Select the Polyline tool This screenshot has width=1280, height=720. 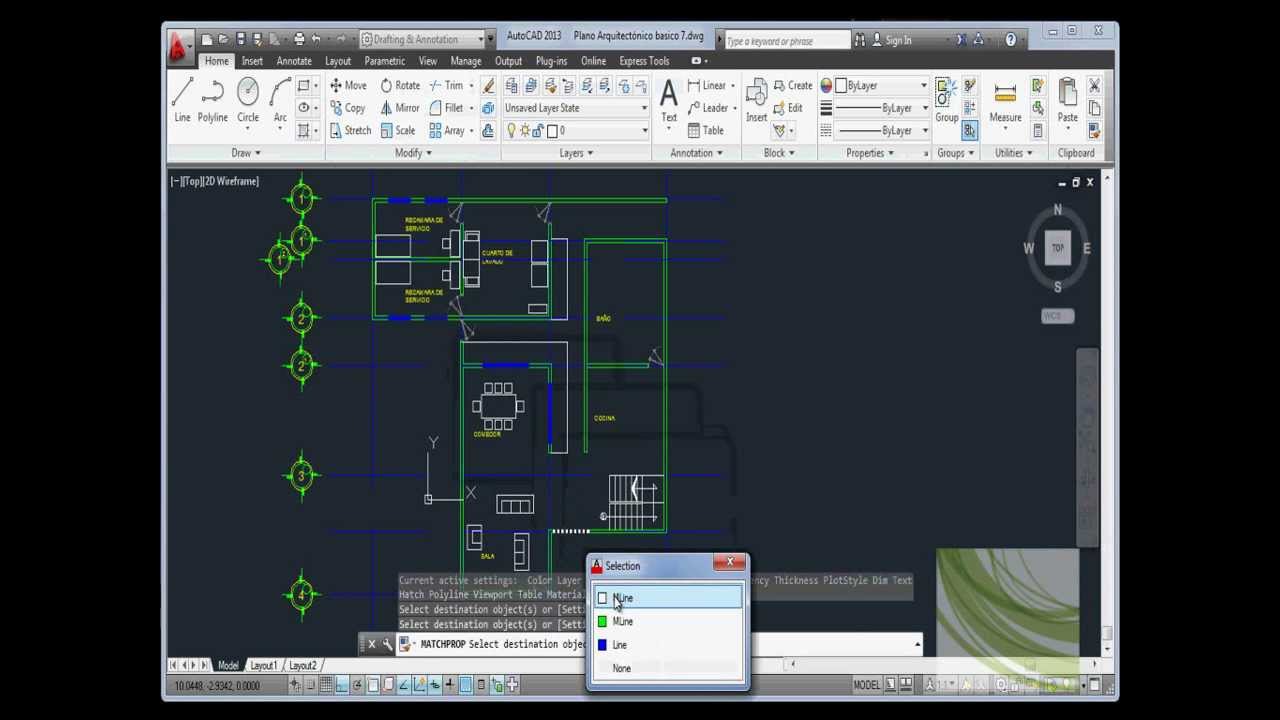coord(212,101)
